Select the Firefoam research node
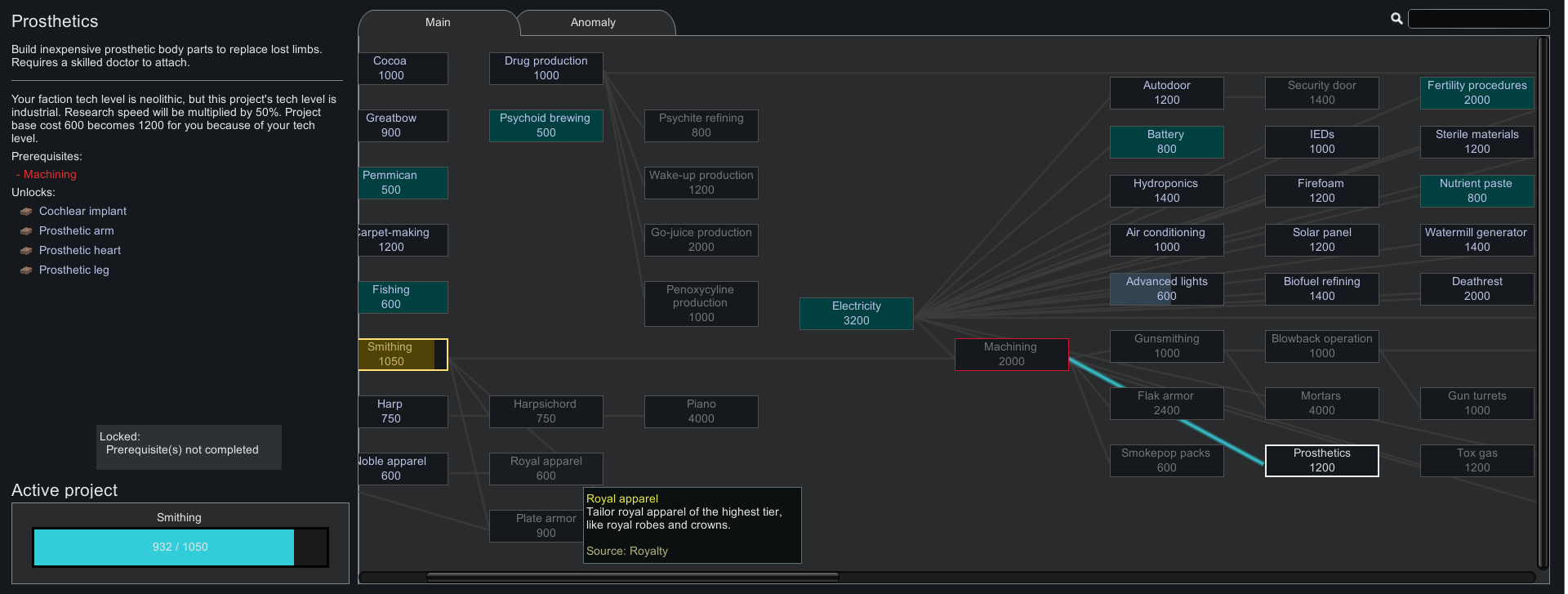Screen dimensions: 1568x594 1322,191
